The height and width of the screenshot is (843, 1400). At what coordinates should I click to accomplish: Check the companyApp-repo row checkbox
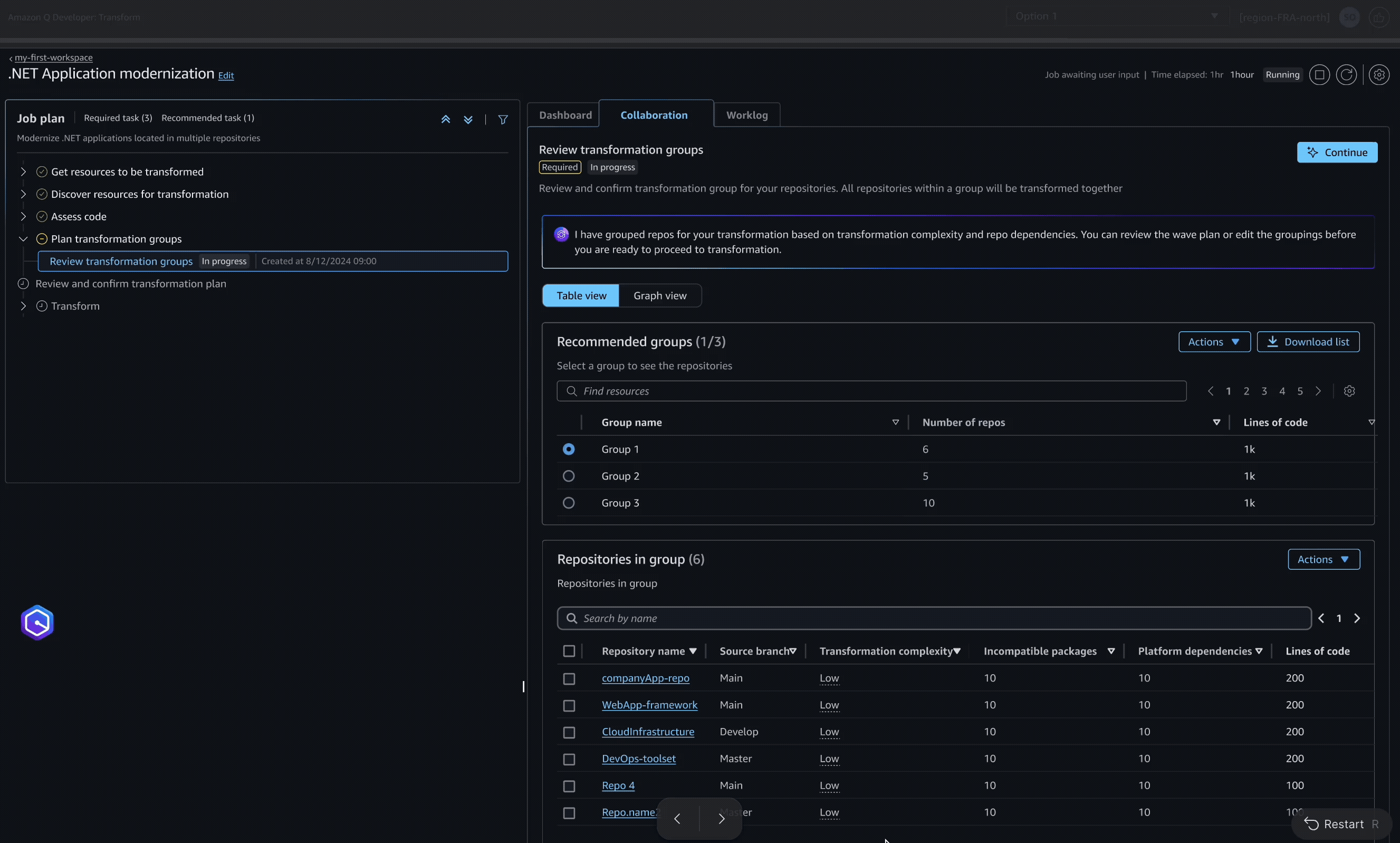tap(569, 678)
